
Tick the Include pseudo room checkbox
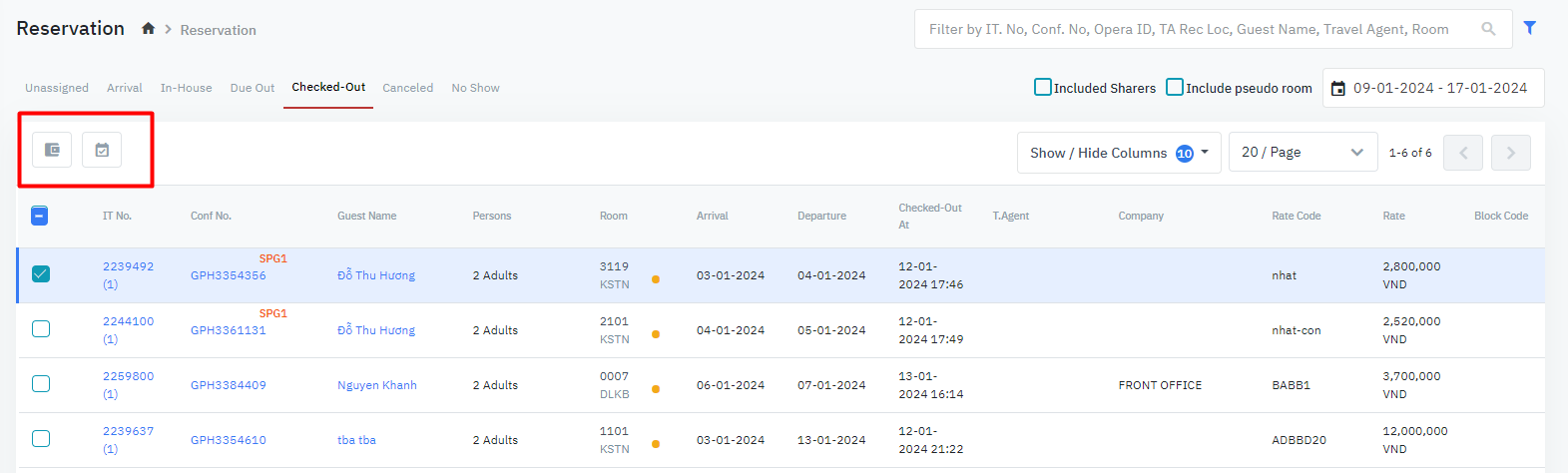pos(1175,87)
